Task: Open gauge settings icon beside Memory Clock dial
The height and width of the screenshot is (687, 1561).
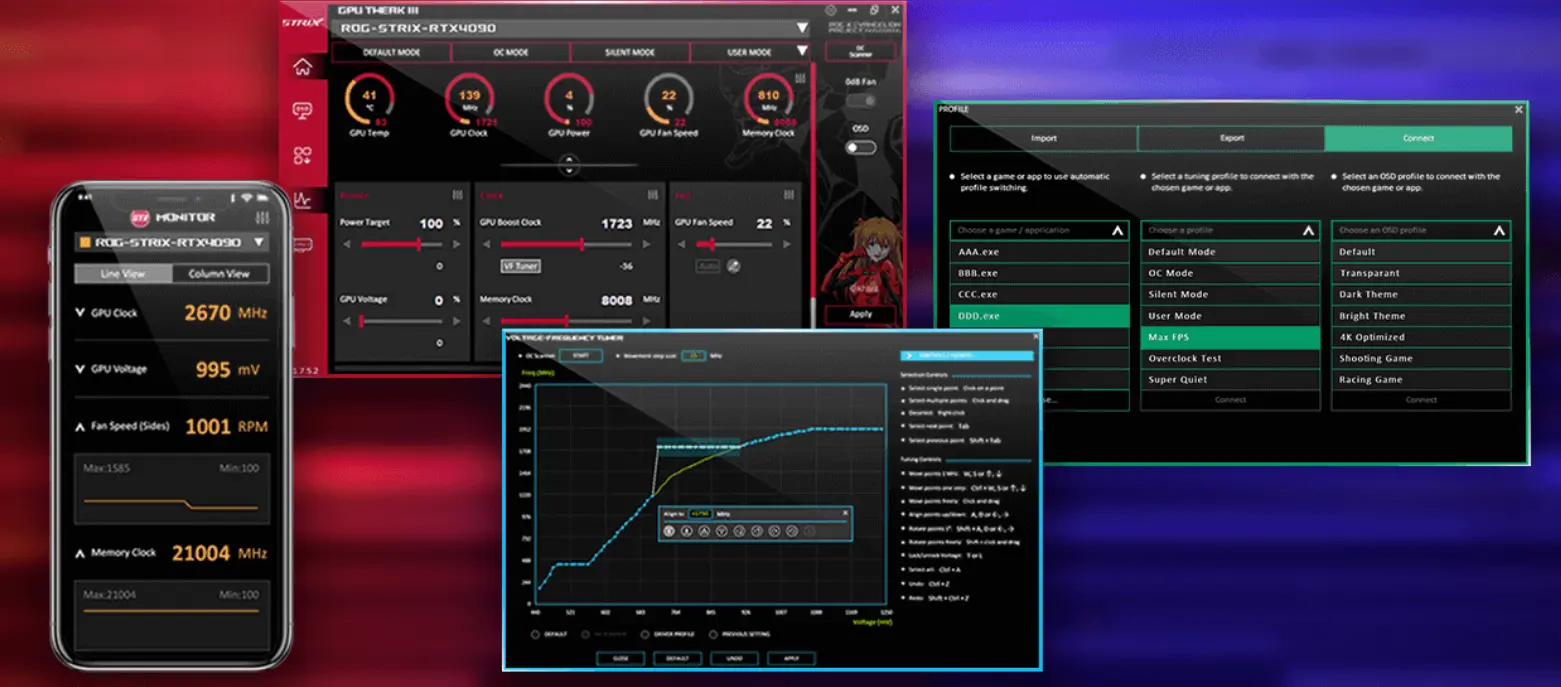Action: pyautogui.click(x=800, y=78)
